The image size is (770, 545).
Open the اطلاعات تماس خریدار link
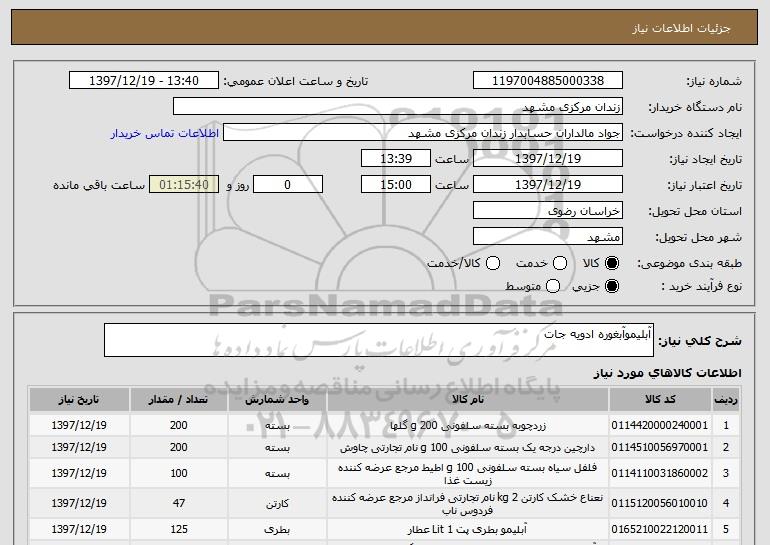click(165, 133)
